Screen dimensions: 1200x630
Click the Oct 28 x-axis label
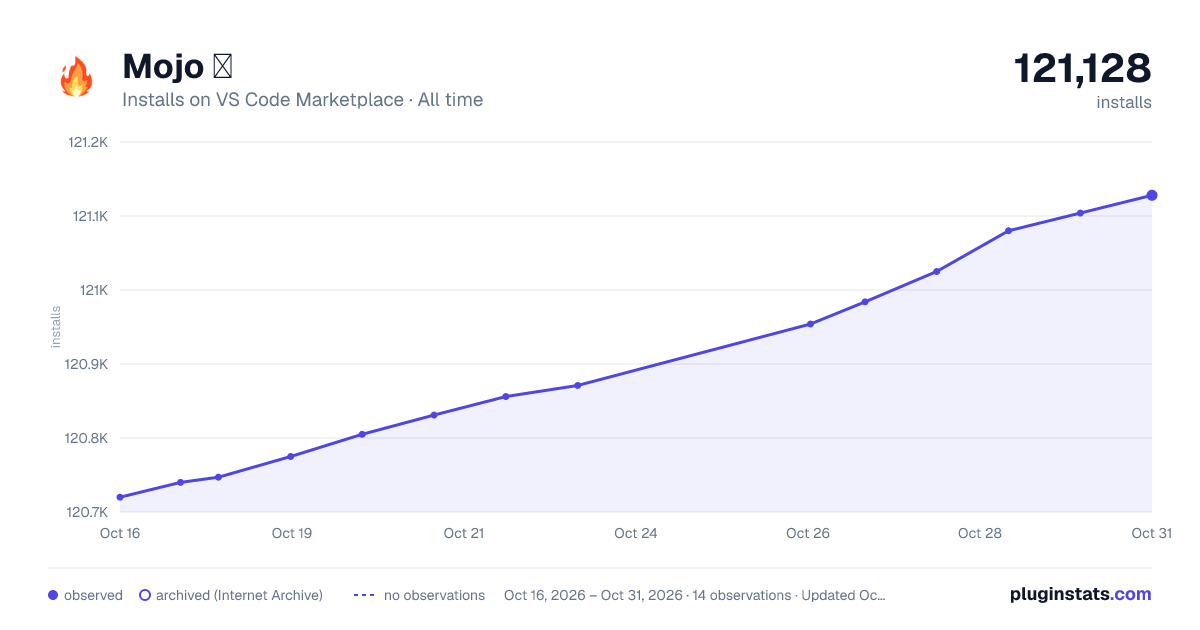(980, 533)
